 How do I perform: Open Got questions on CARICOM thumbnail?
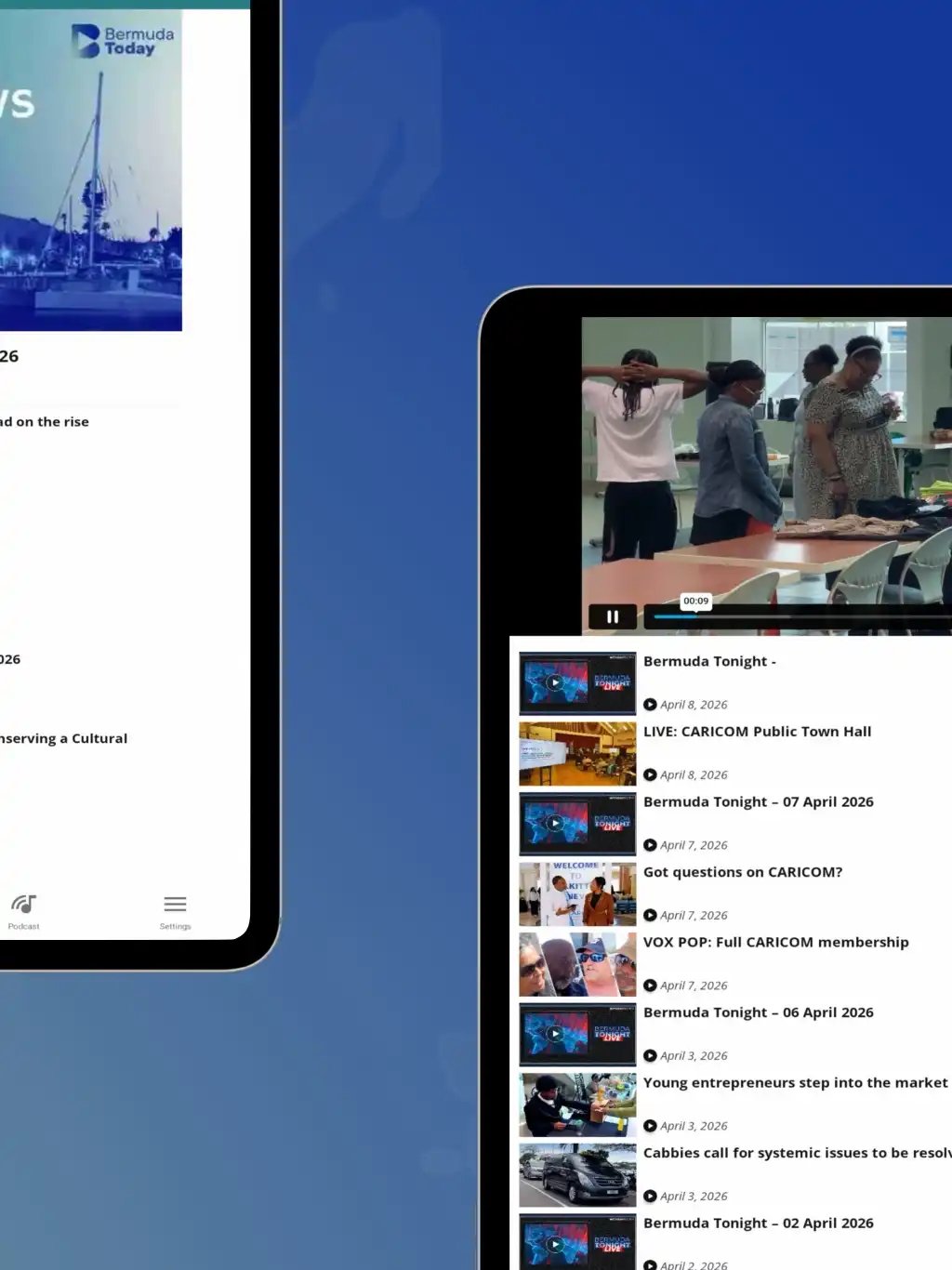(577, 894)
